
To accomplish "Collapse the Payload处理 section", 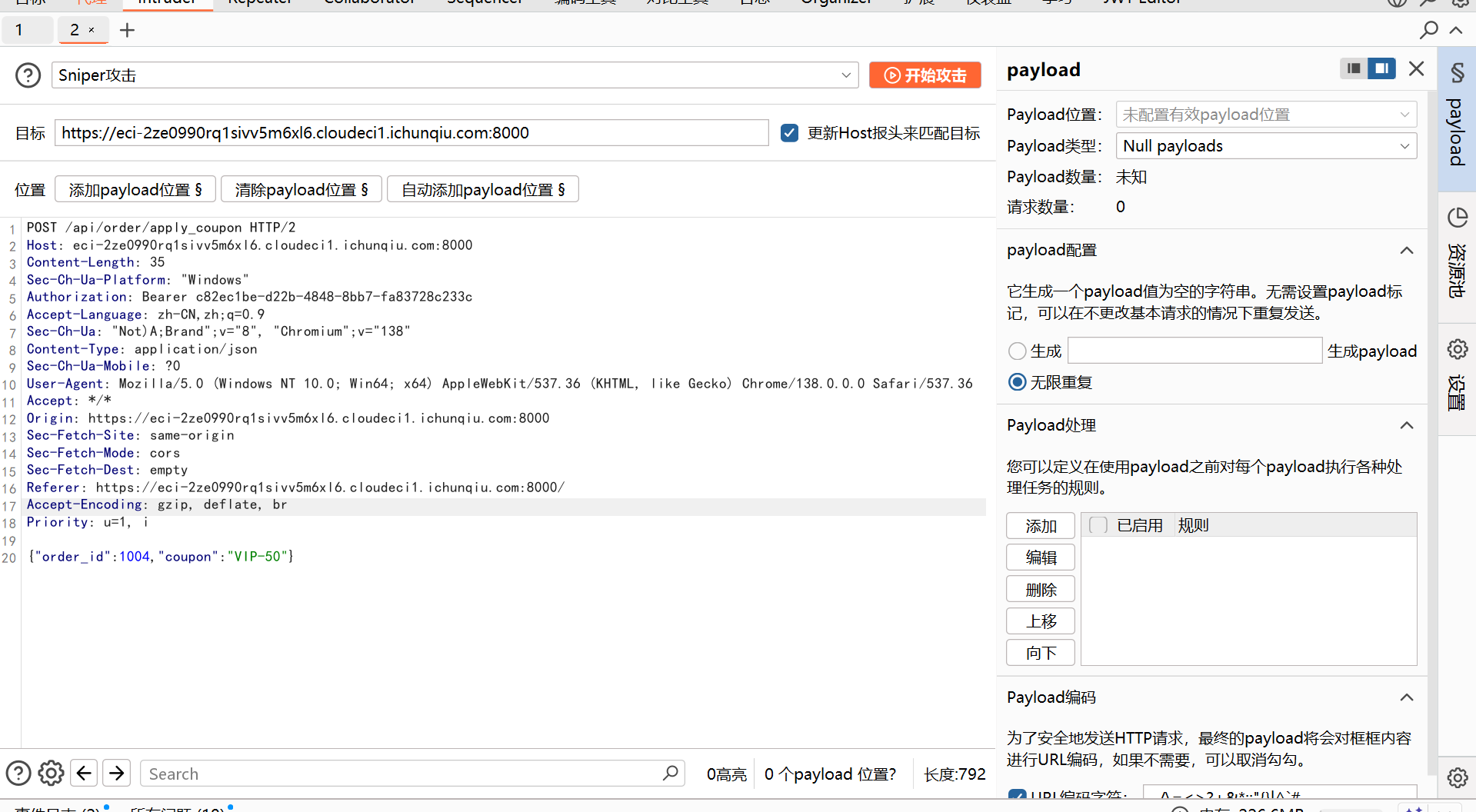I will click(1407, 425).
